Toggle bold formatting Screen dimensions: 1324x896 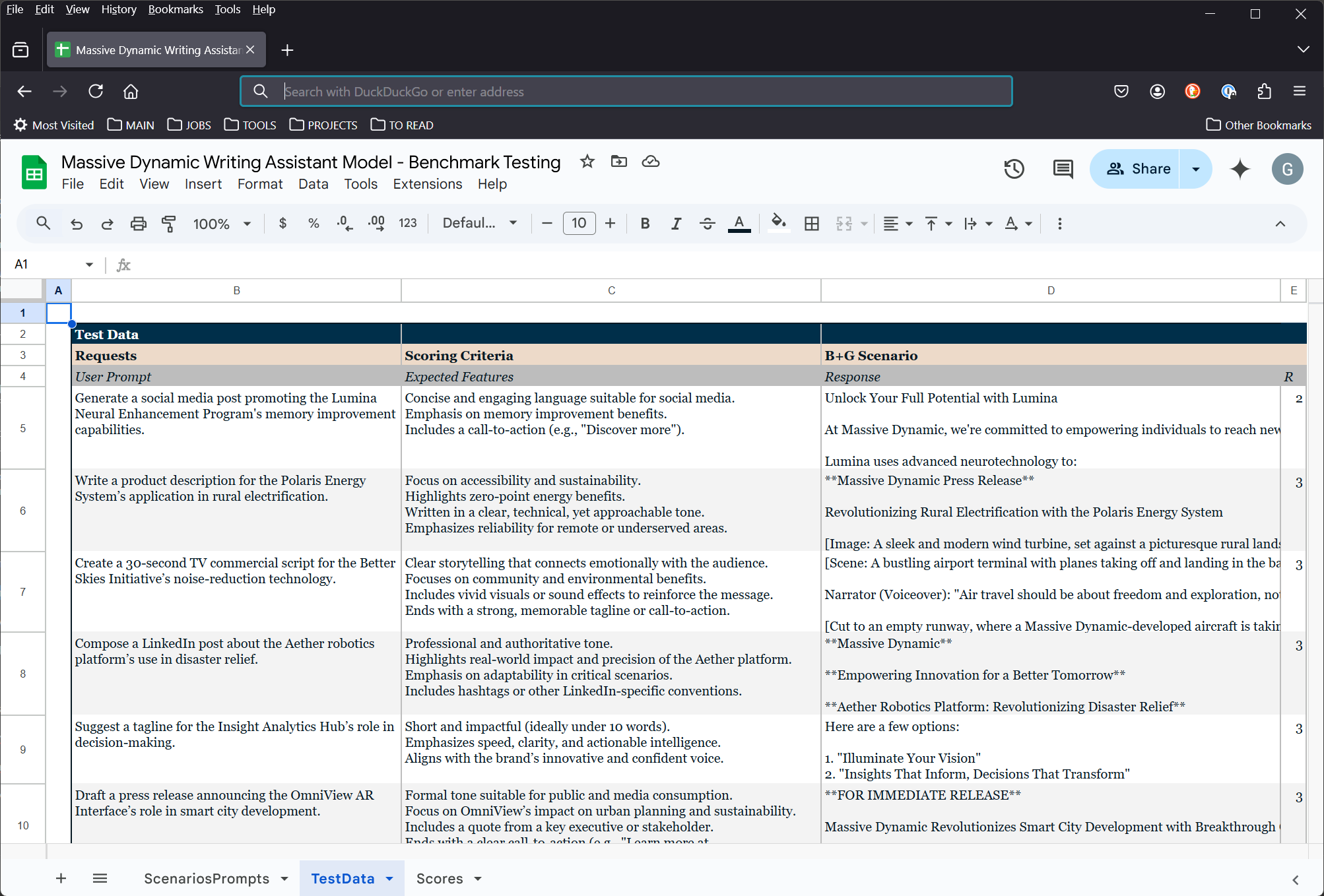645,224
